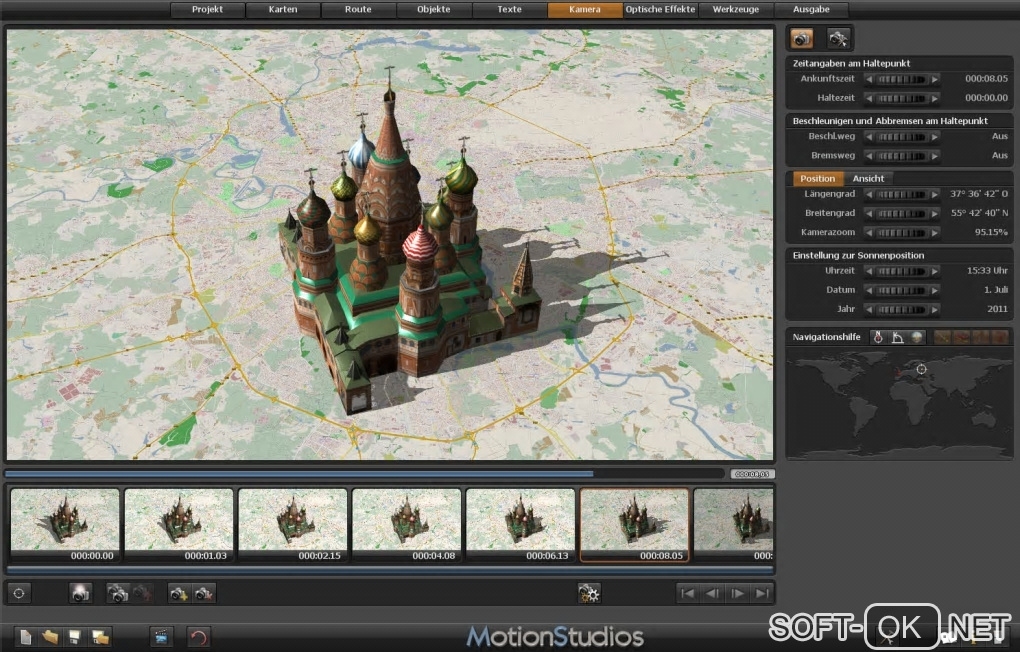
Task: Open project with the folder icon
Action: 50,636
